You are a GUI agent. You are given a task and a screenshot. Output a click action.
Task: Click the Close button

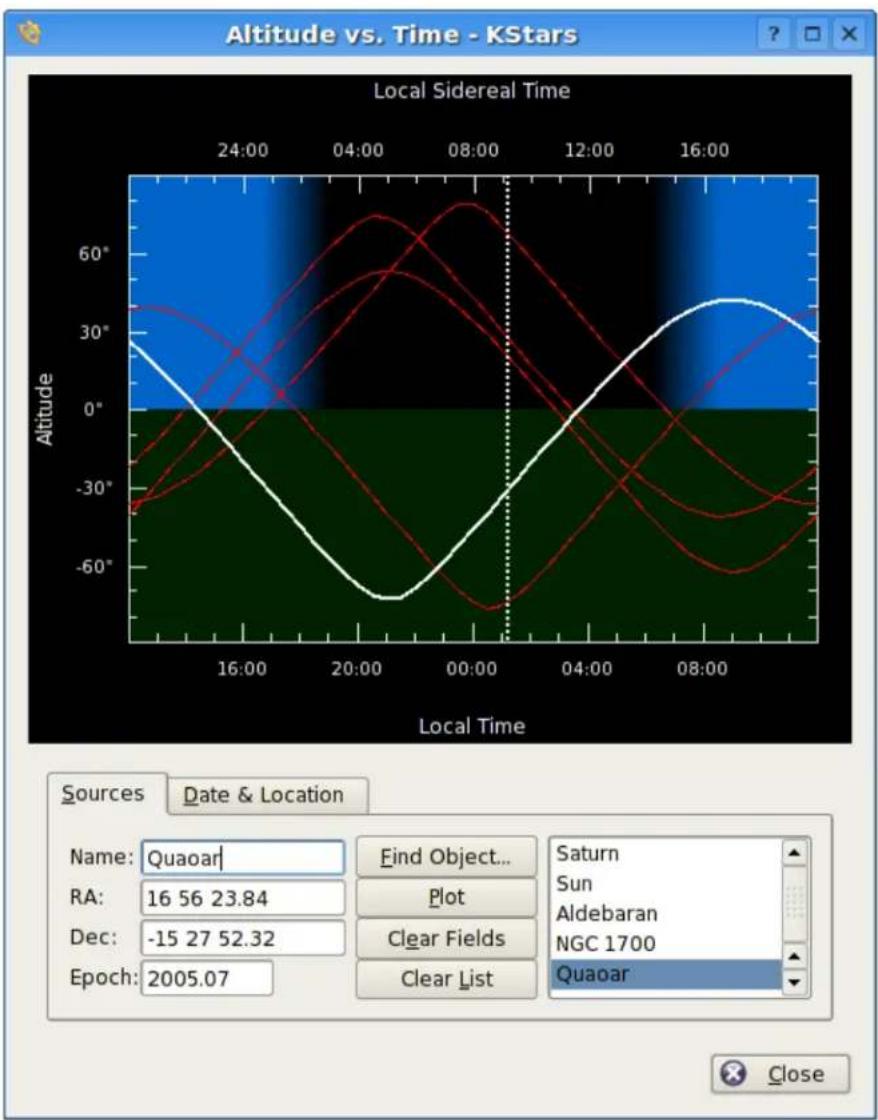tap(781, 1074)
